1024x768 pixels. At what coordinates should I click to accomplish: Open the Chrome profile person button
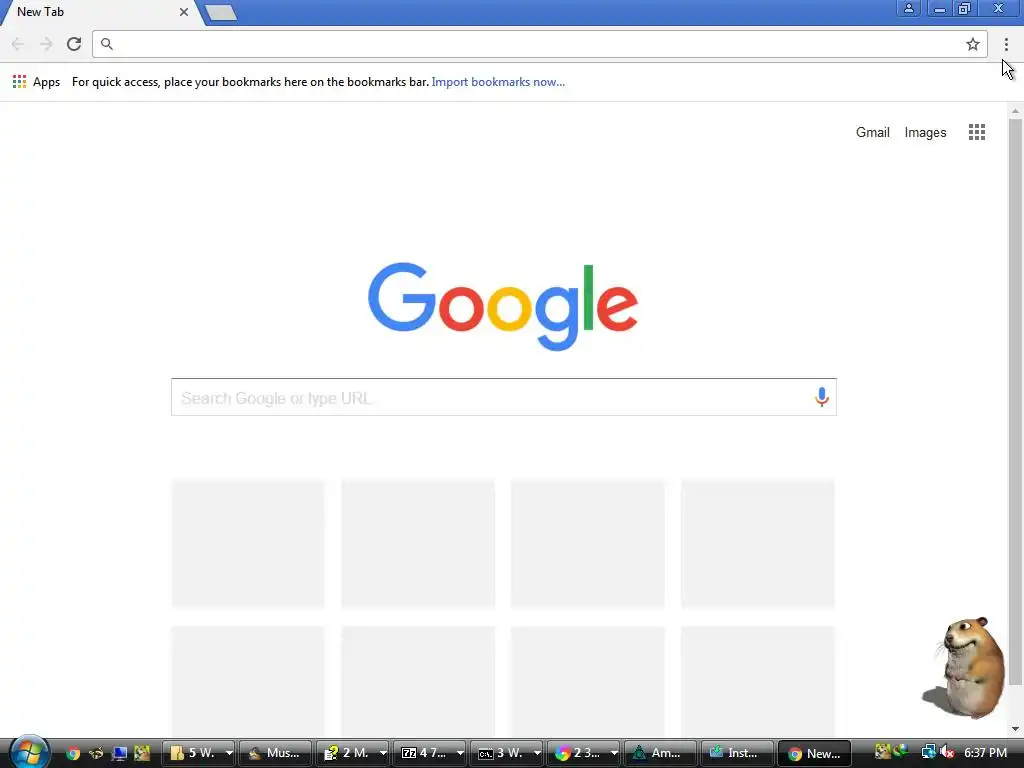[908, 8]
